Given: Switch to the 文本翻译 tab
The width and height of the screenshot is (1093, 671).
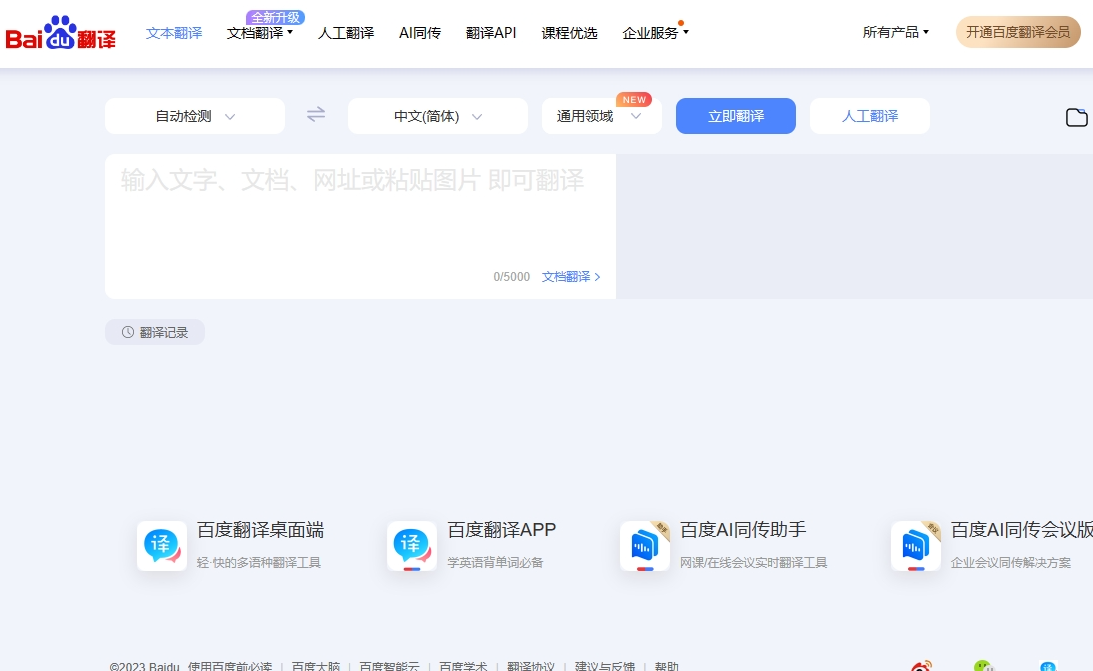Looking at the screenshot, I should pyautogui.click(x=174, y=33).
